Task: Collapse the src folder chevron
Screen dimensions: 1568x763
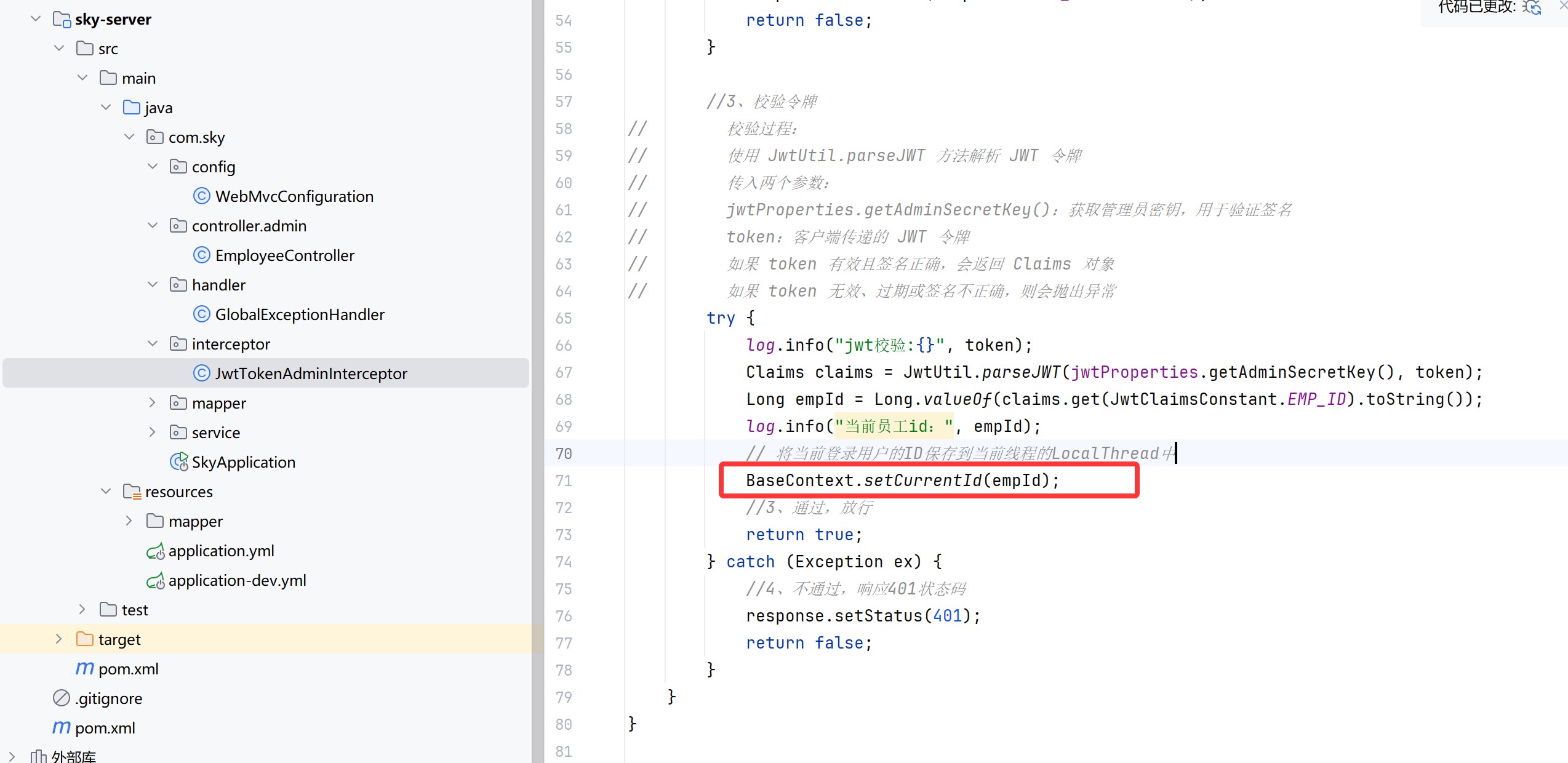Action: point(59,49)
